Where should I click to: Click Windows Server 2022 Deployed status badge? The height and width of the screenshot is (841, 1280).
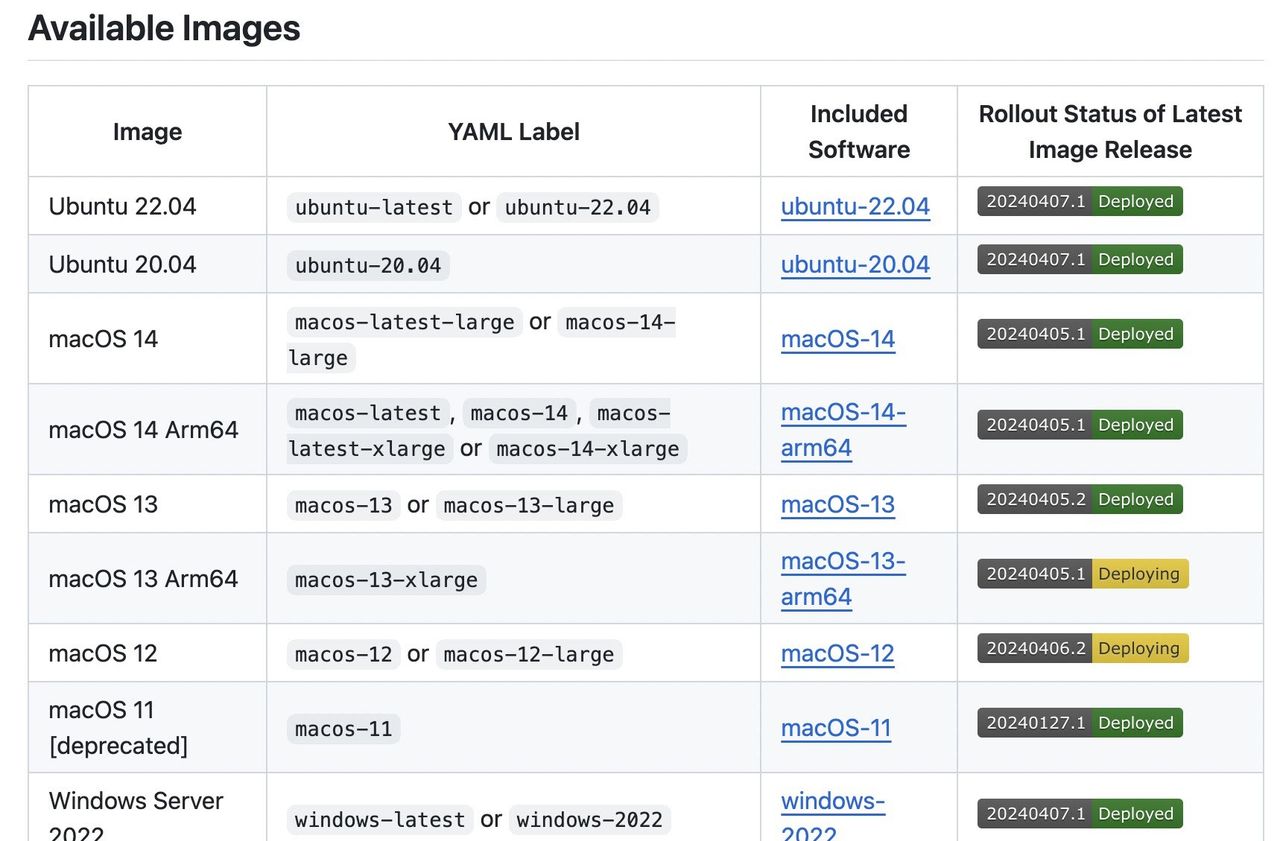tap(1080, 814)
